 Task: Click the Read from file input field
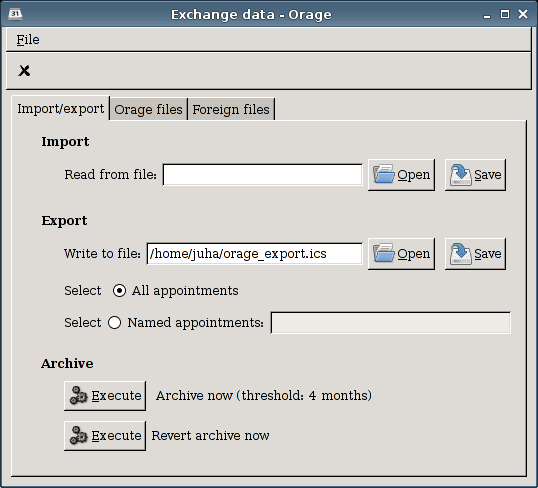[262, 175]
